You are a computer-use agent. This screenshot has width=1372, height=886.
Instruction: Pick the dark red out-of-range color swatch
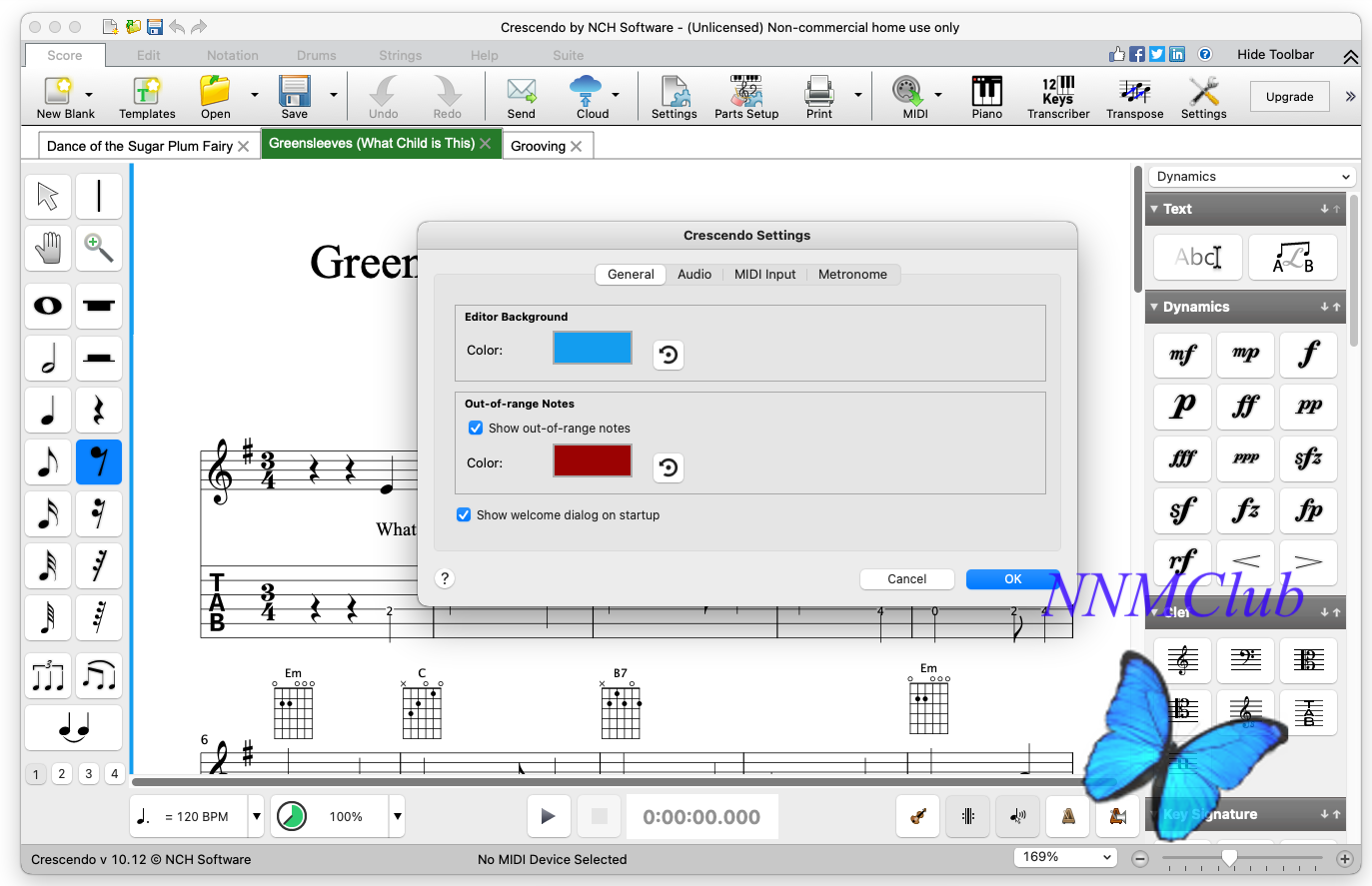point(593,460)
